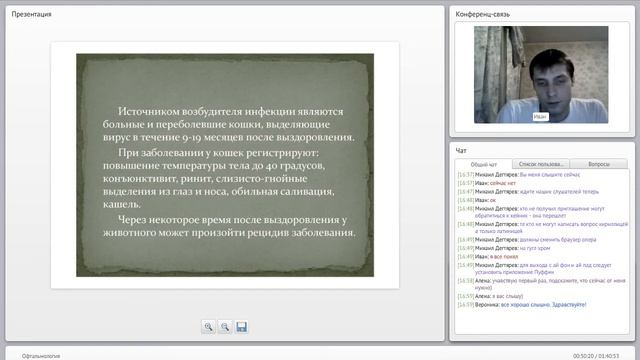Click the presentation slide image
Image resolution: width=640 pixels, height=360 pixels.
pyautogui.click(x=225, y=165)
